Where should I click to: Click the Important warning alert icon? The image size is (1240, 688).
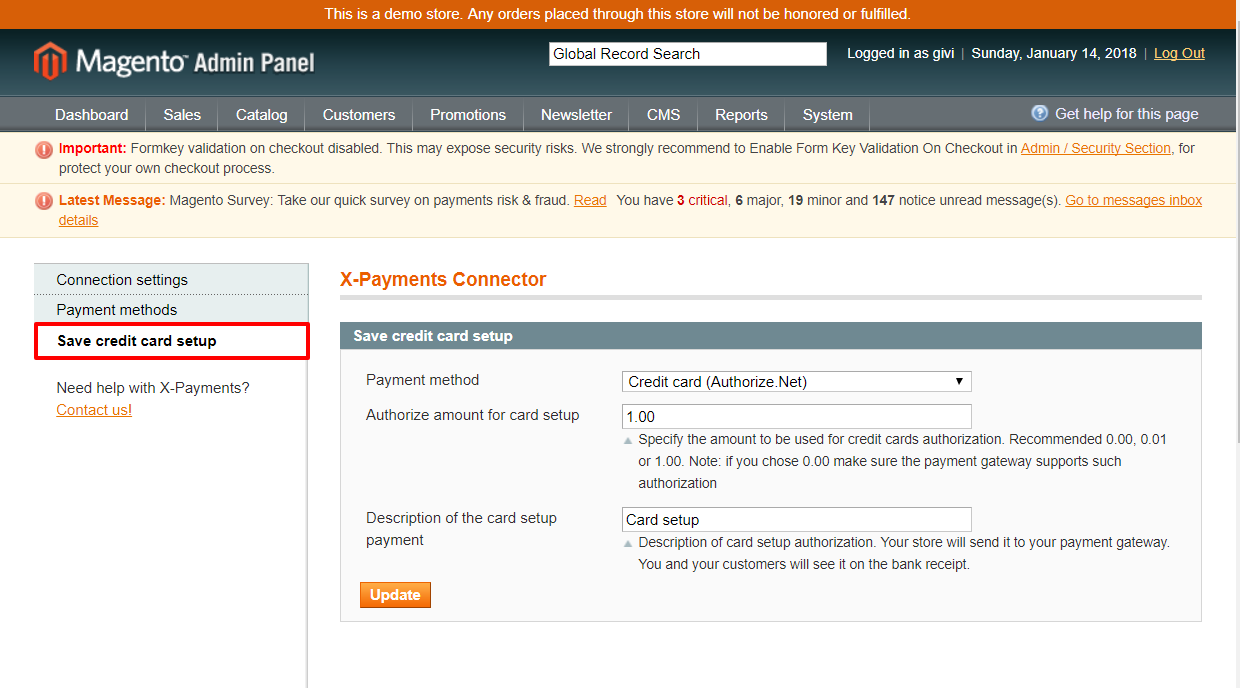click(44, 150)
